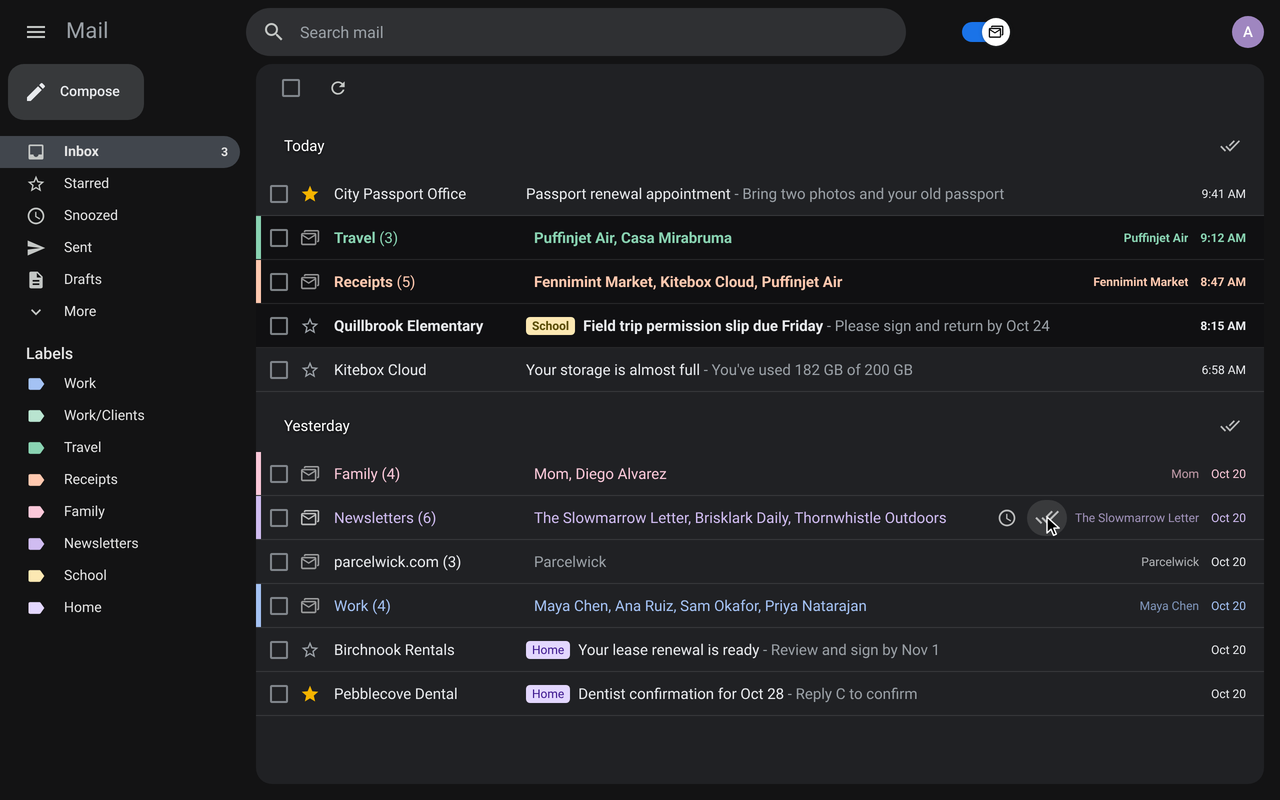Toggle the bundling switch in header
This screenshot has width=1280, height=800.
[x=986, y=32]
